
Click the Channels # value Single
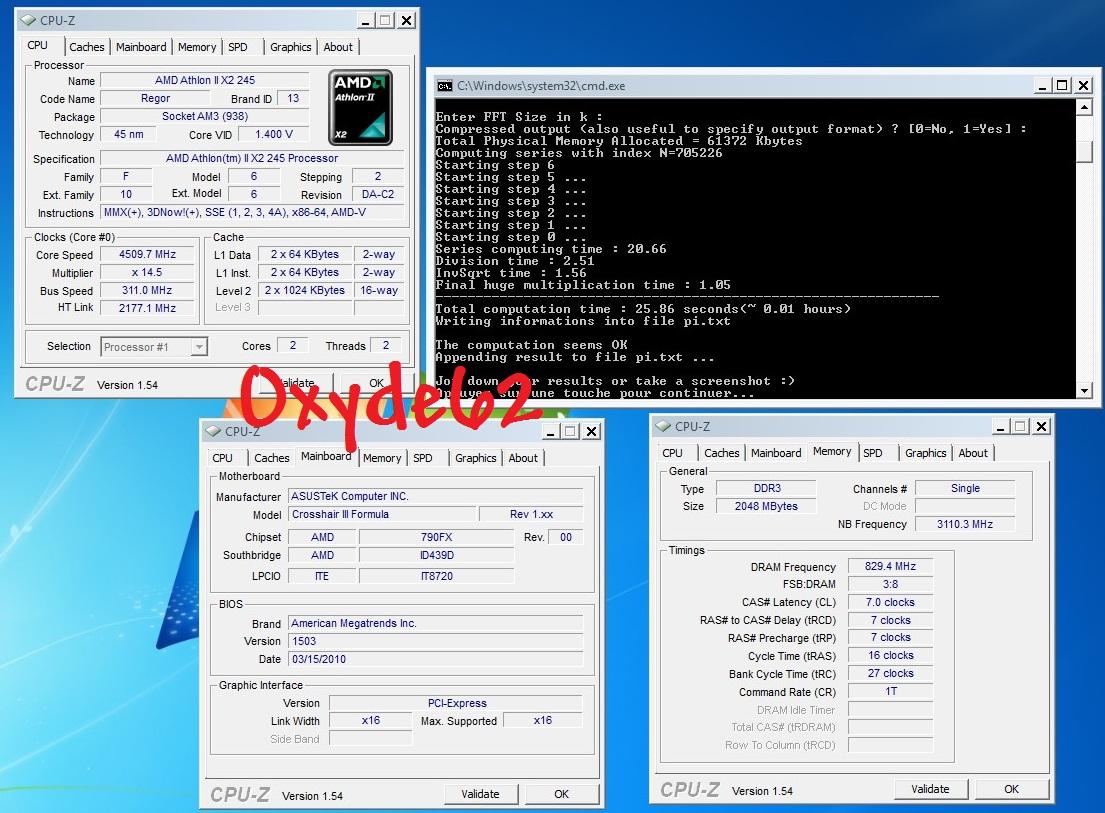tap(965, 488)
